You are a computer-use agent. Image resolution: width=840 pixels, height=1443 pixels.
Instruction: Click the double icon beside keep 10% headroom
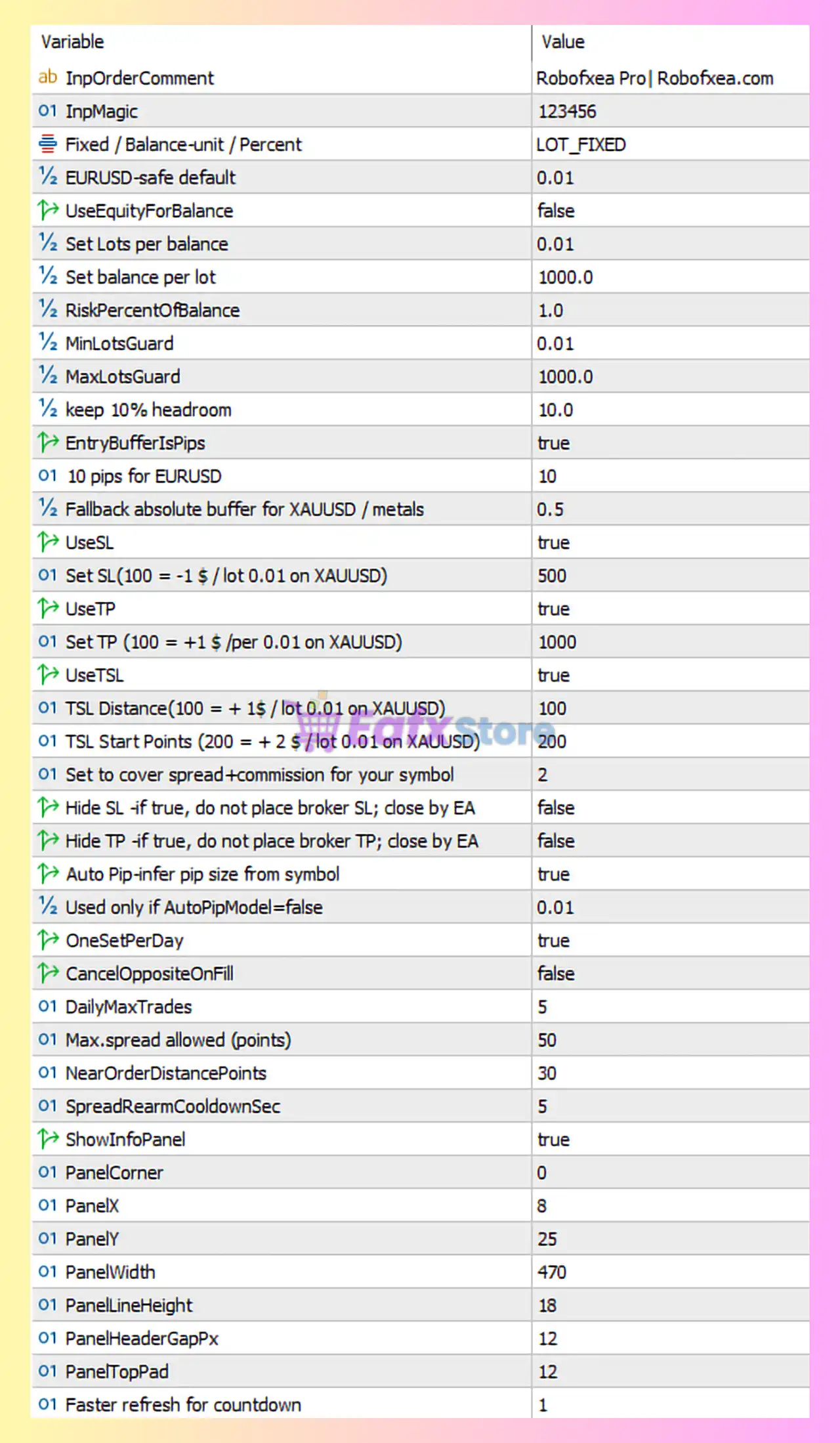click(x=47, y=409)
